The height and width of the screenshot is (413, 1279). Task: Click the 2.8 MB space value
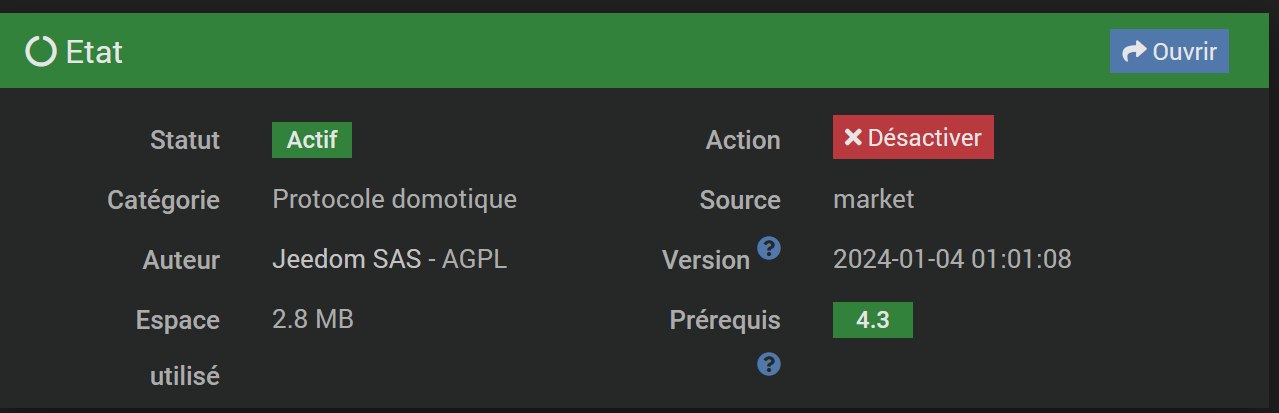(x=313, y=320)
